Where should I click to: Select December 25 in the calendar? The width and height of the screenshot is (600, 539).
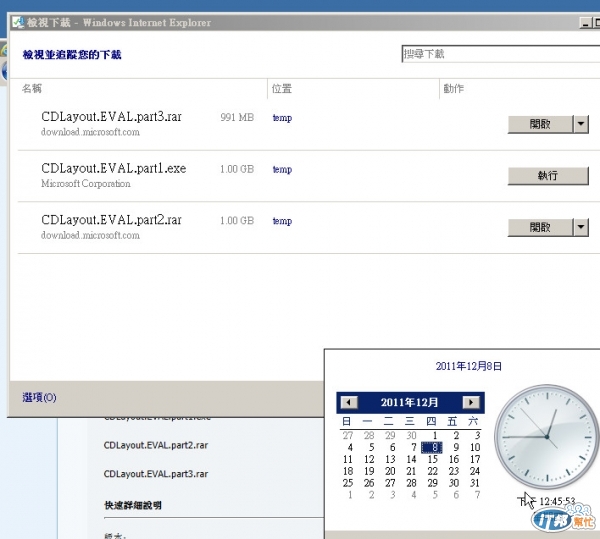coord(348,483)
